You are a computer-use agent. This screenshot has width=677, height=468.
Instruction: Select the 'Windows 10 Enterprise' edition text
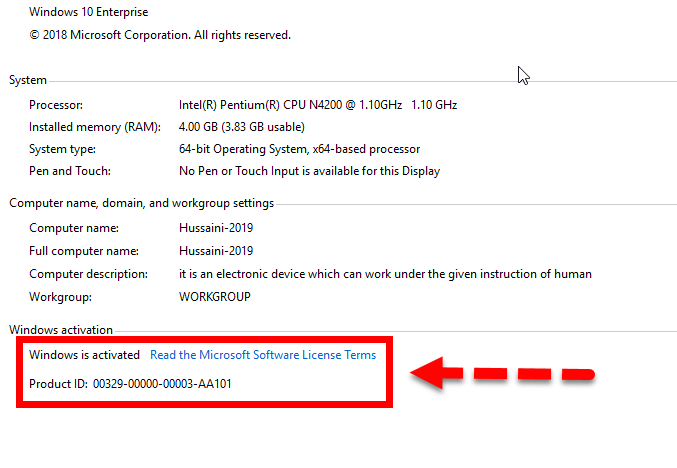click(x=89, y=12)
